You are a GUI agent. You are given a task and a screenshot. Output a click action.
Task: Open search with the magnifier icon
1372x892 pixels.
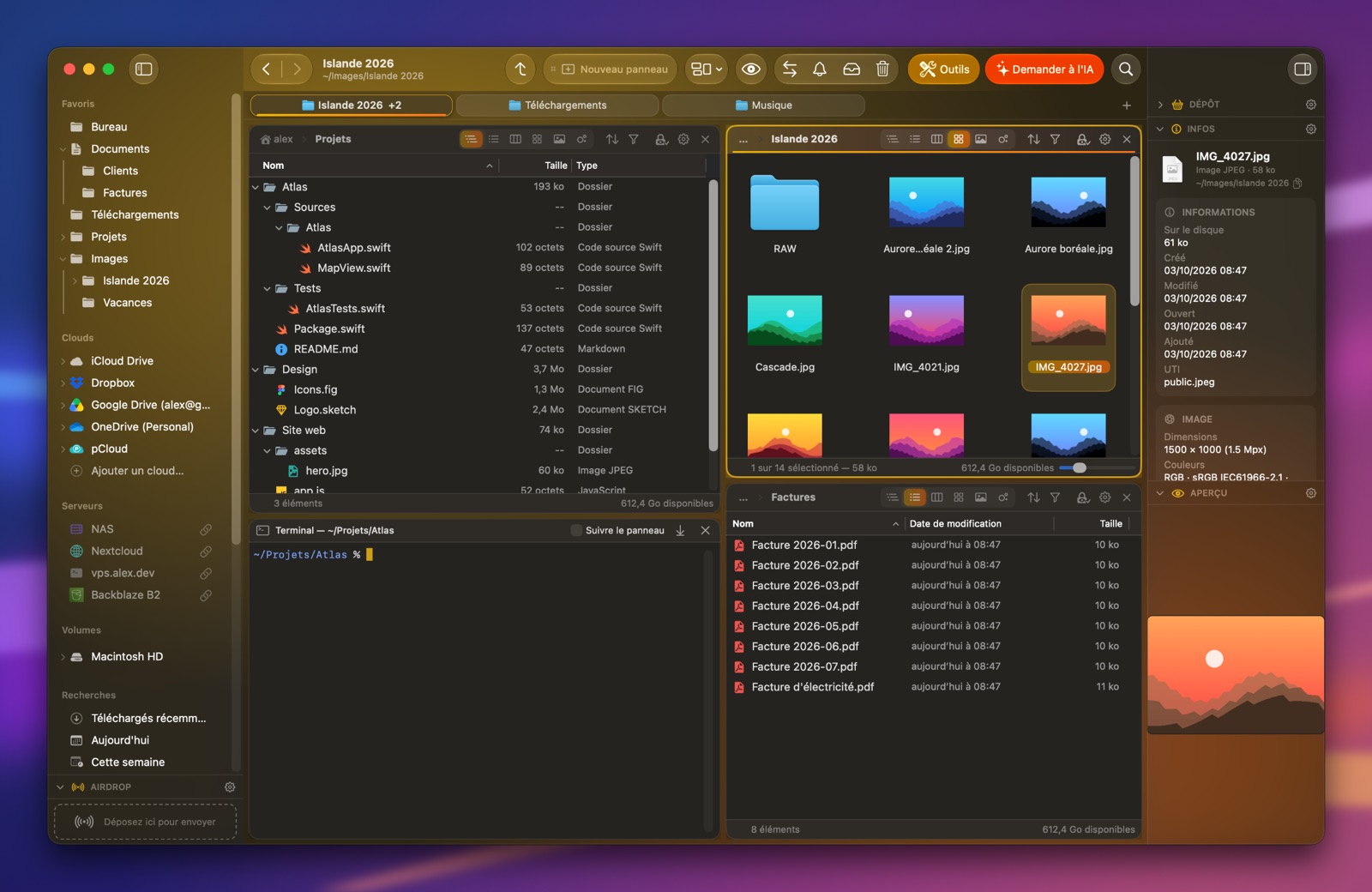(x=1126, y=69)
